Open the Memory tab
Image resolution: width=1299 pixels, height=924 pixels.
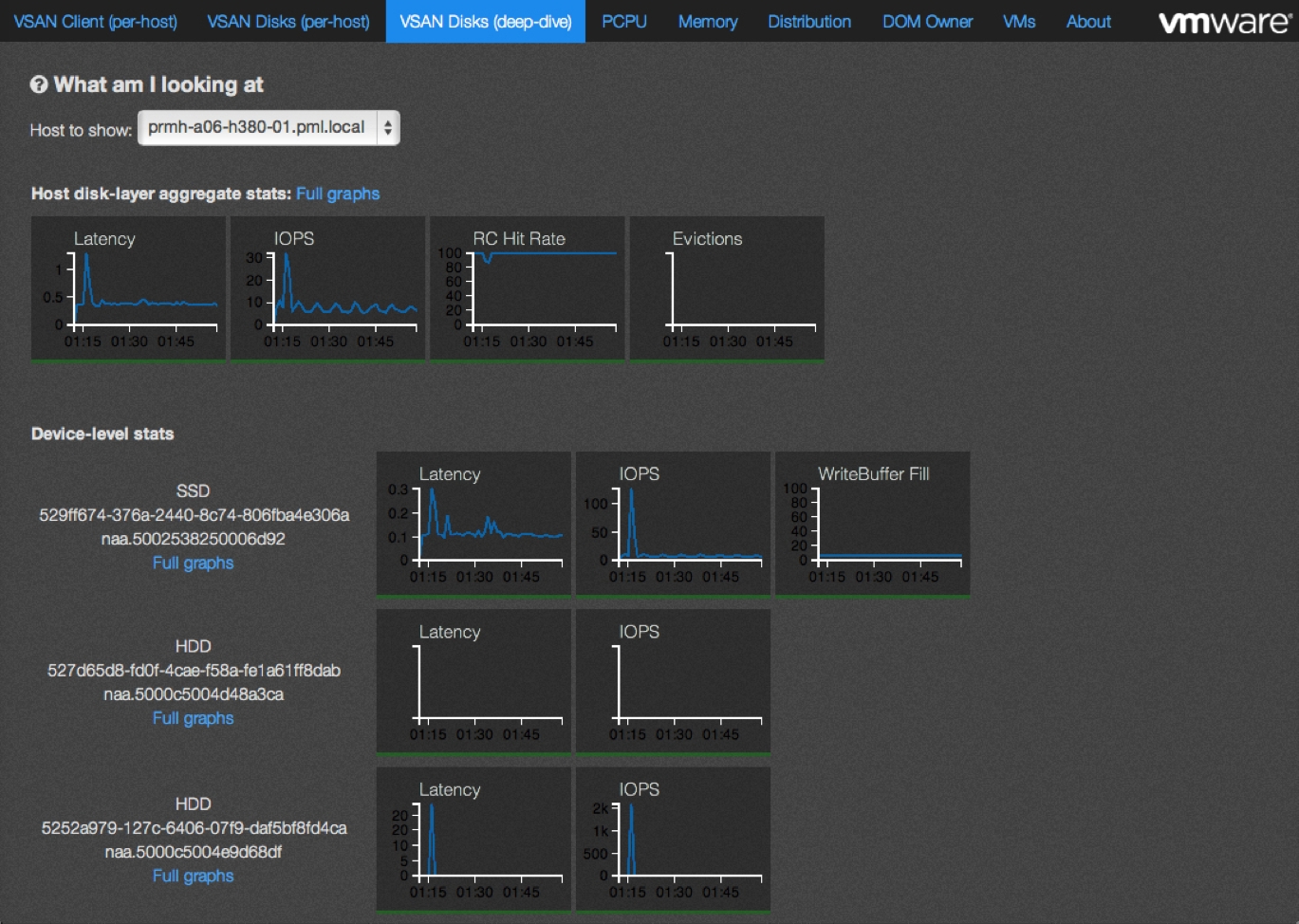pyautogui.click(x=708, y=21)
